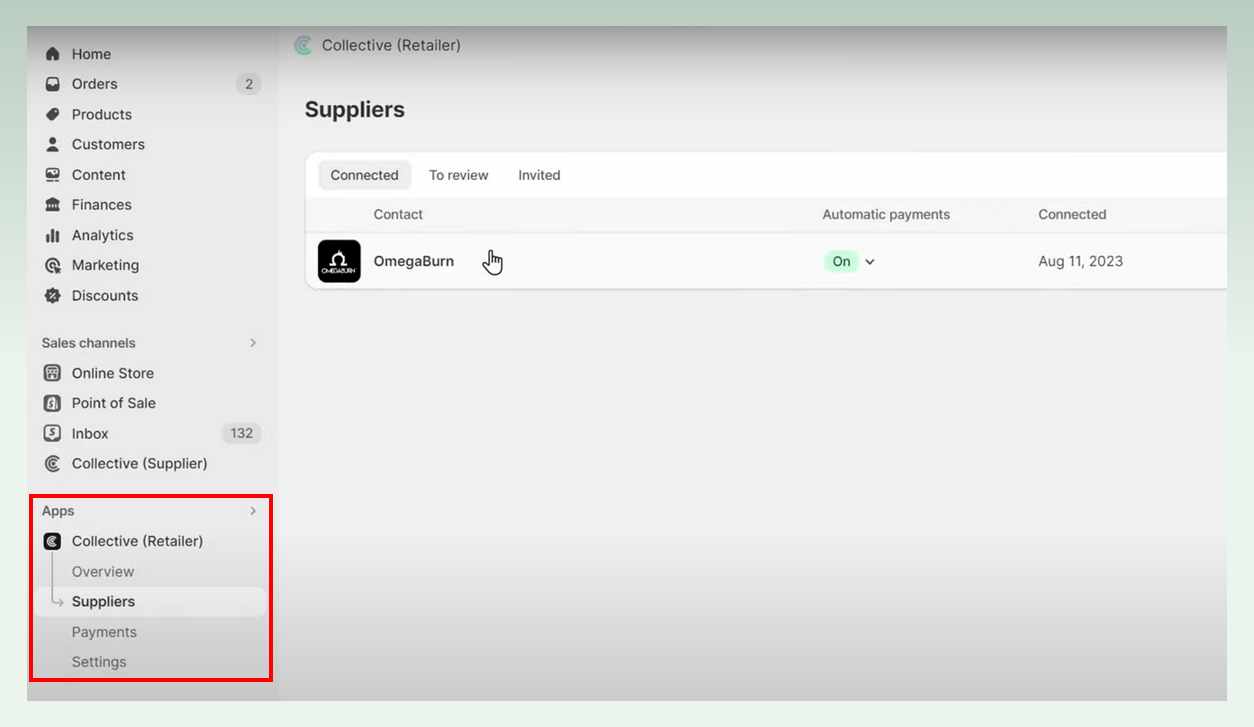Select the Online Store channel
This screenshot has height=727, width=1254.
click(112, 373)
